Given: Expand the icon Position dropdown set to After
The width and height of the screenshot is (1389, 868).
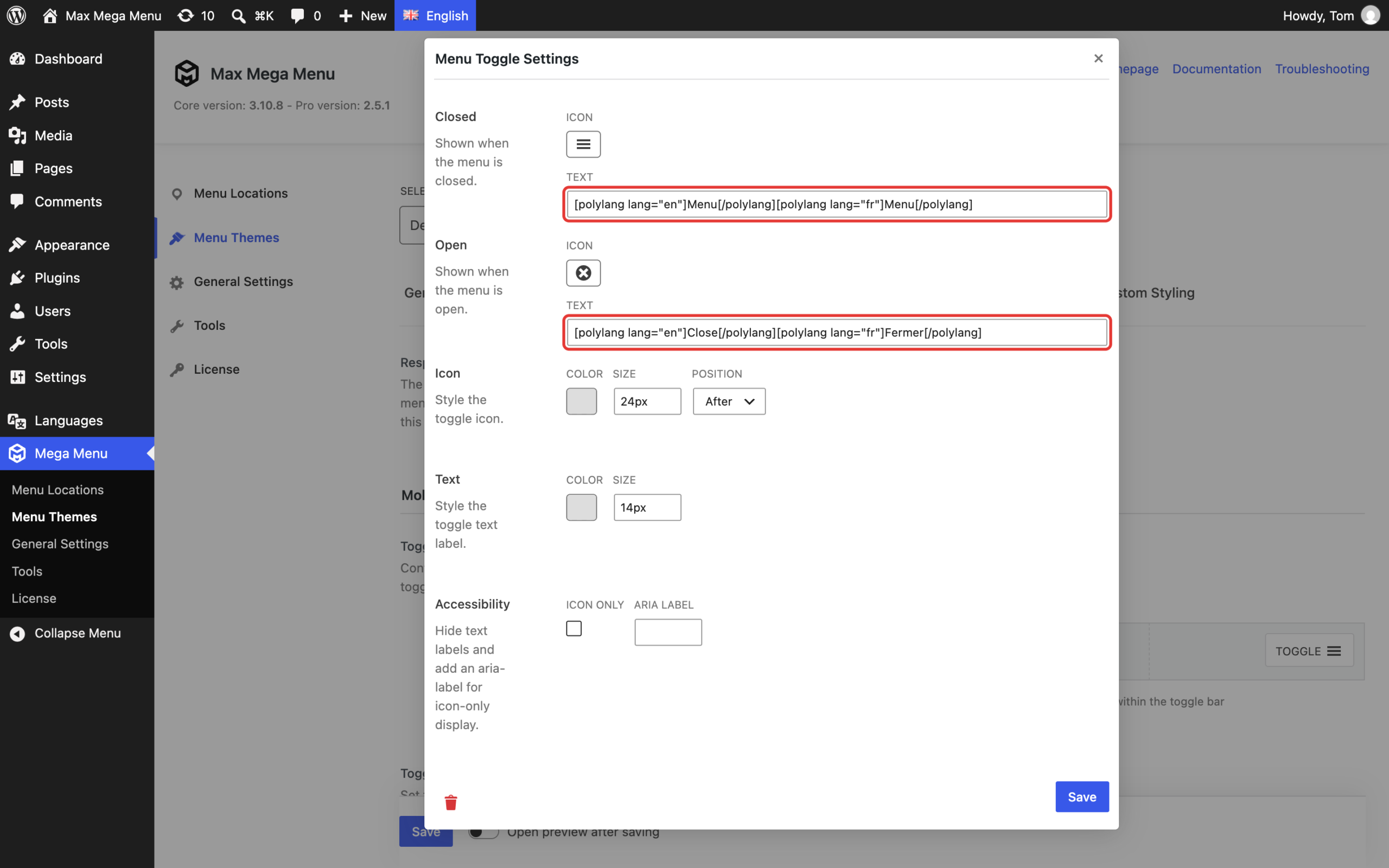Looking at the screenshot, I should pos(729,401).
